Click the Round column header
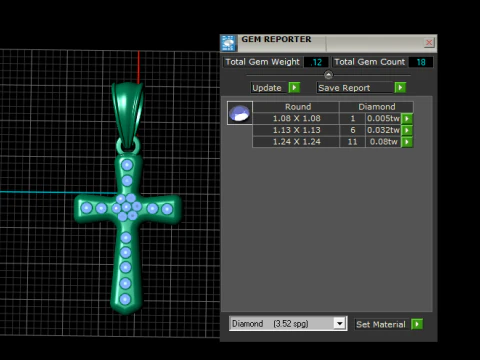Screen dimensions: 480x360 [296, 107]
